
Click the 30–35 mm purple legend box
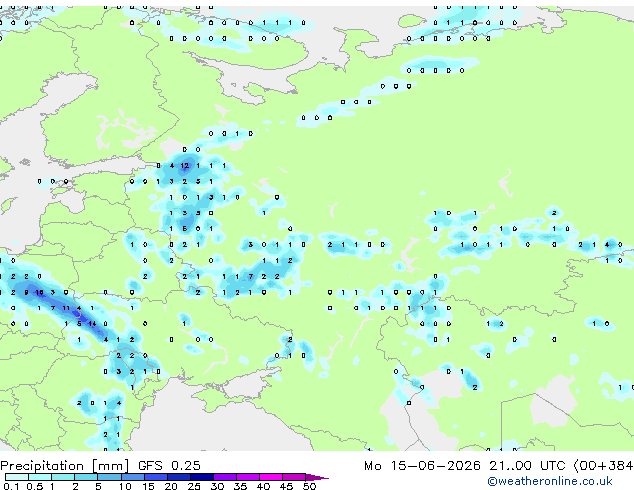tap(225, 477)
